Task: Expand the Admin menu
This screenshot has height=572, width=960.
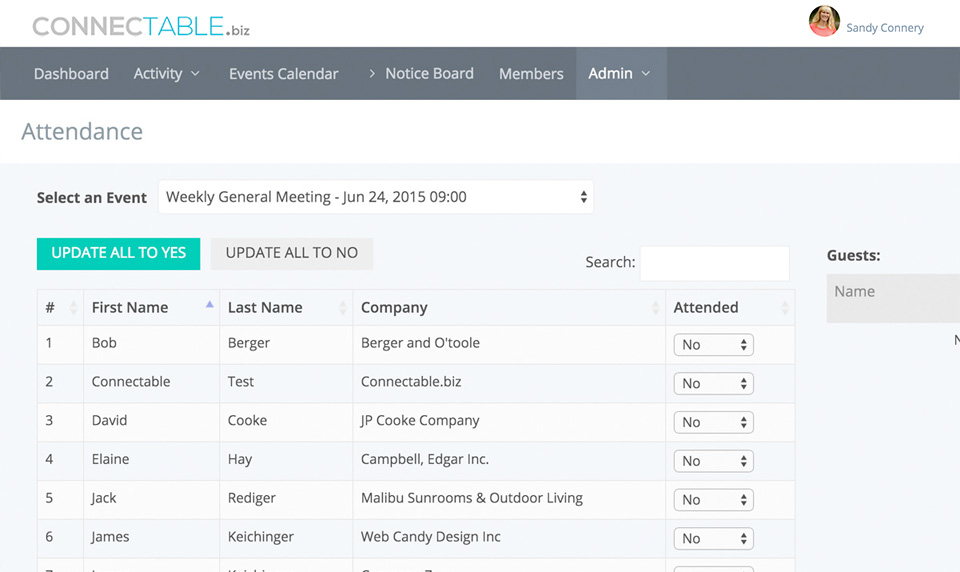Action: [620, 73]
